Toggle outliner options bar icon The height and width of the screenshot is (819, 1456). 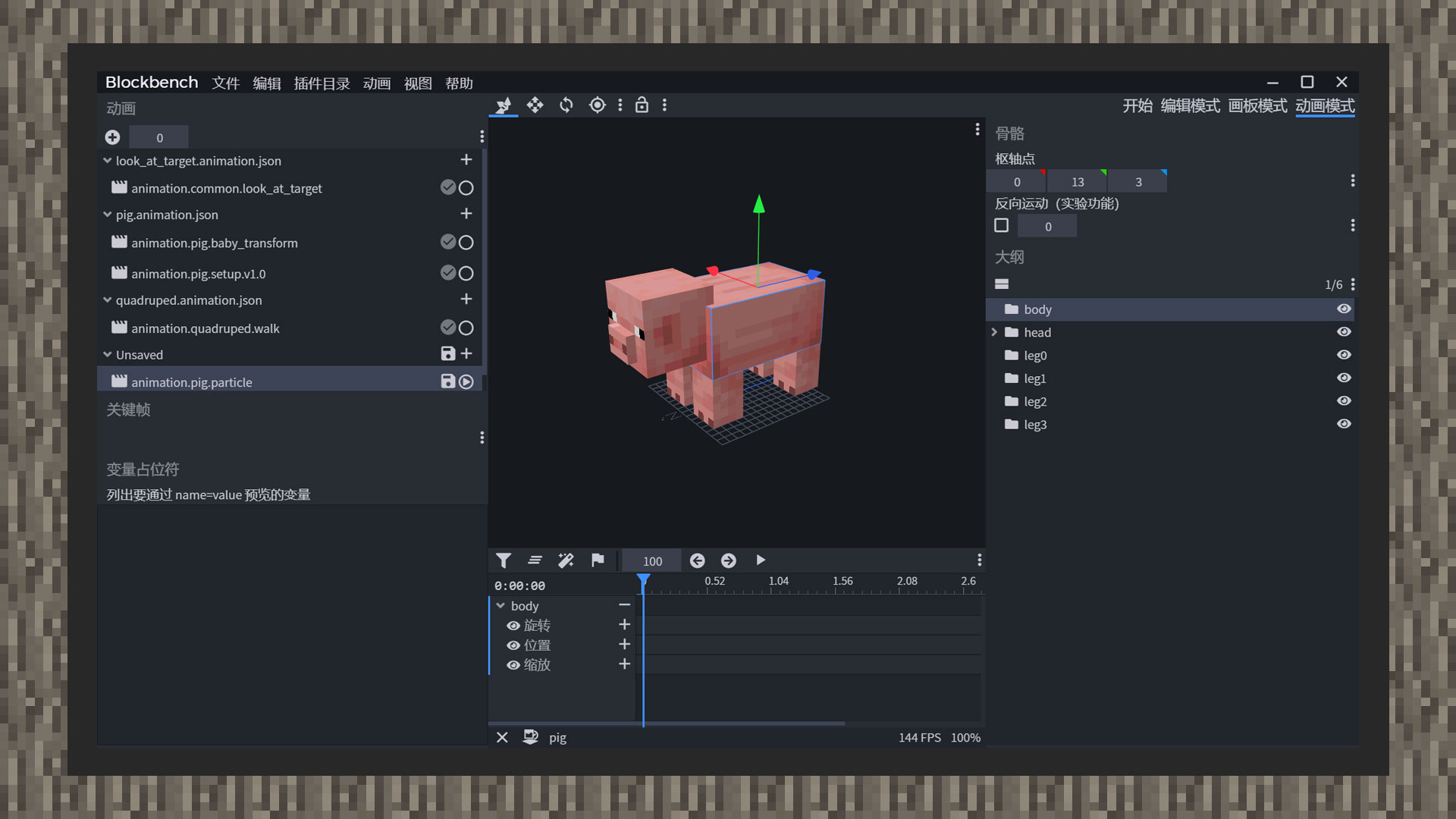[1002, 284]
